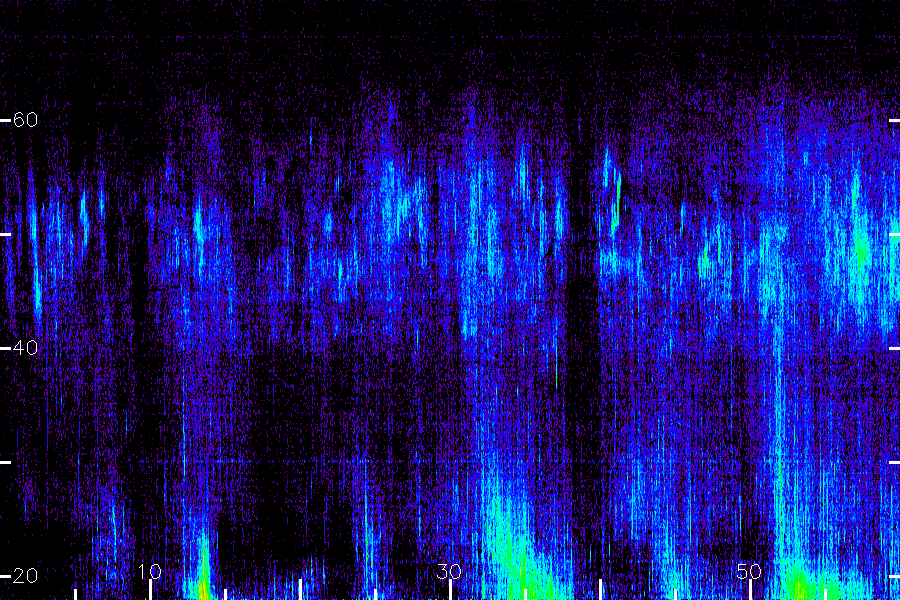This screenshot has width=900, height=600.
Task: Click the 50 label on horizontal axis
Action: click(x=749, y=571)
